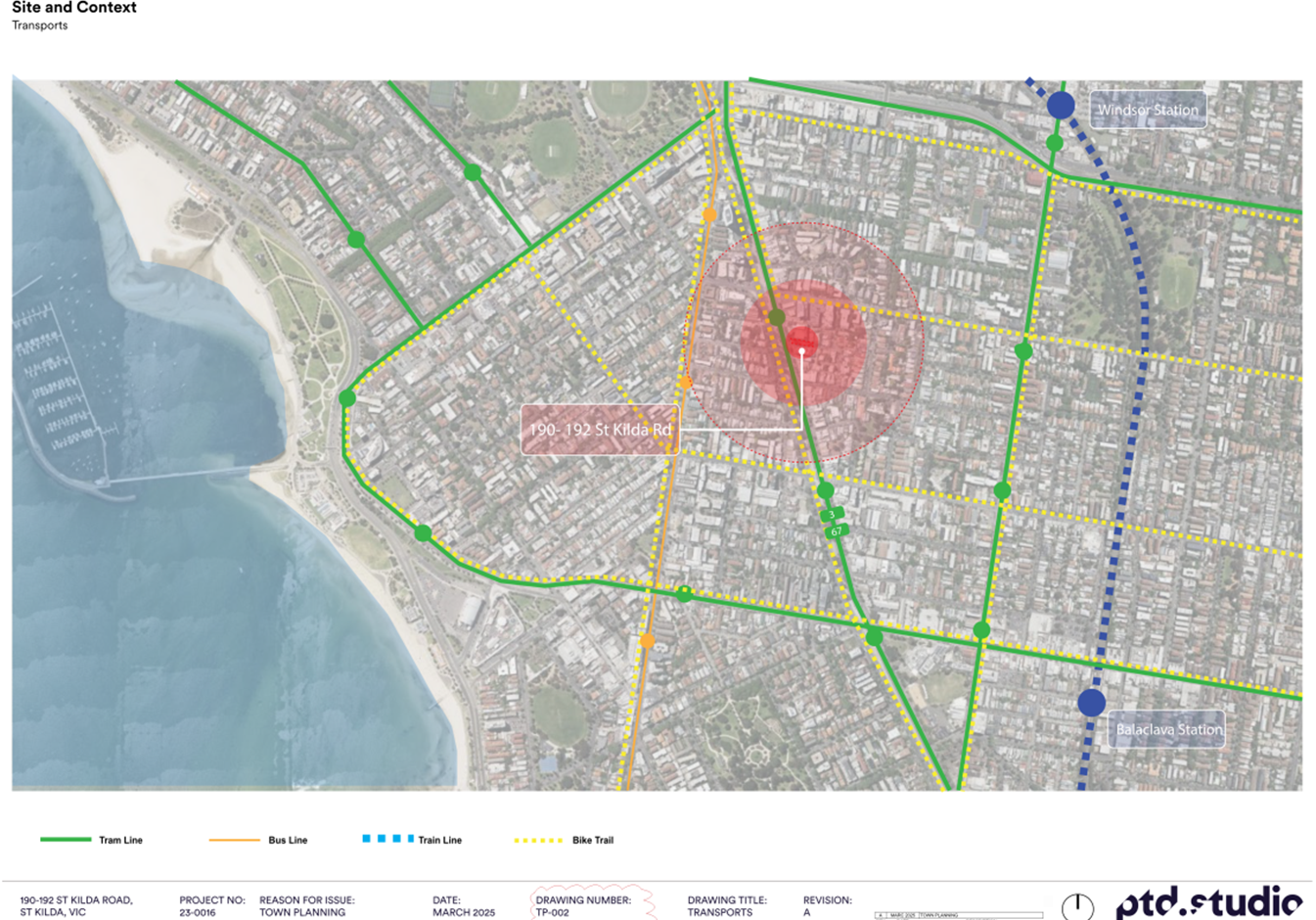Click the yellow dotted Bike Trail legend swatch
The width and height of the screenshot is (1316, 920).
coord(538,840)
